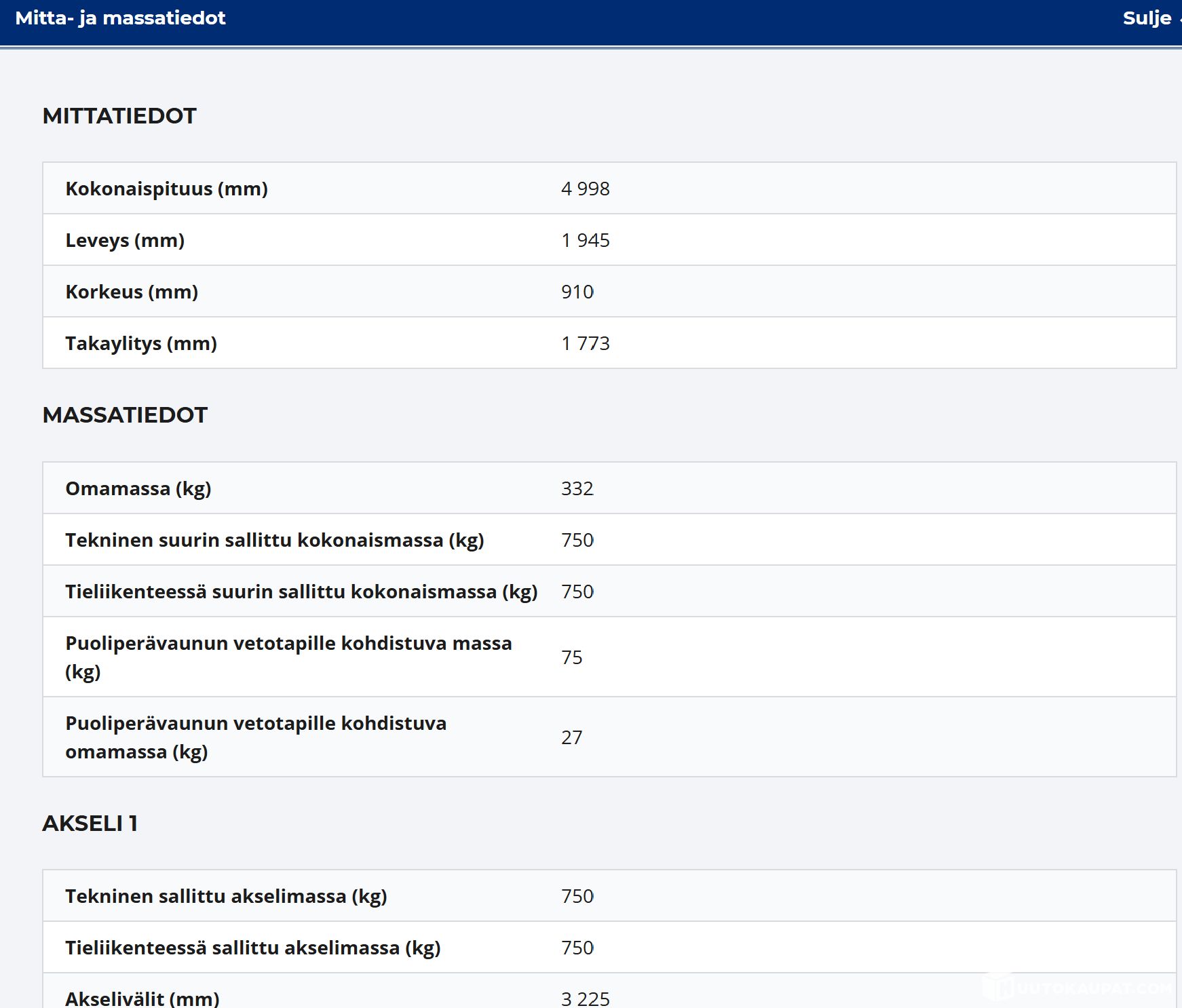
Task: Select the Leveys (mm) row label
Action: point(125,240)
